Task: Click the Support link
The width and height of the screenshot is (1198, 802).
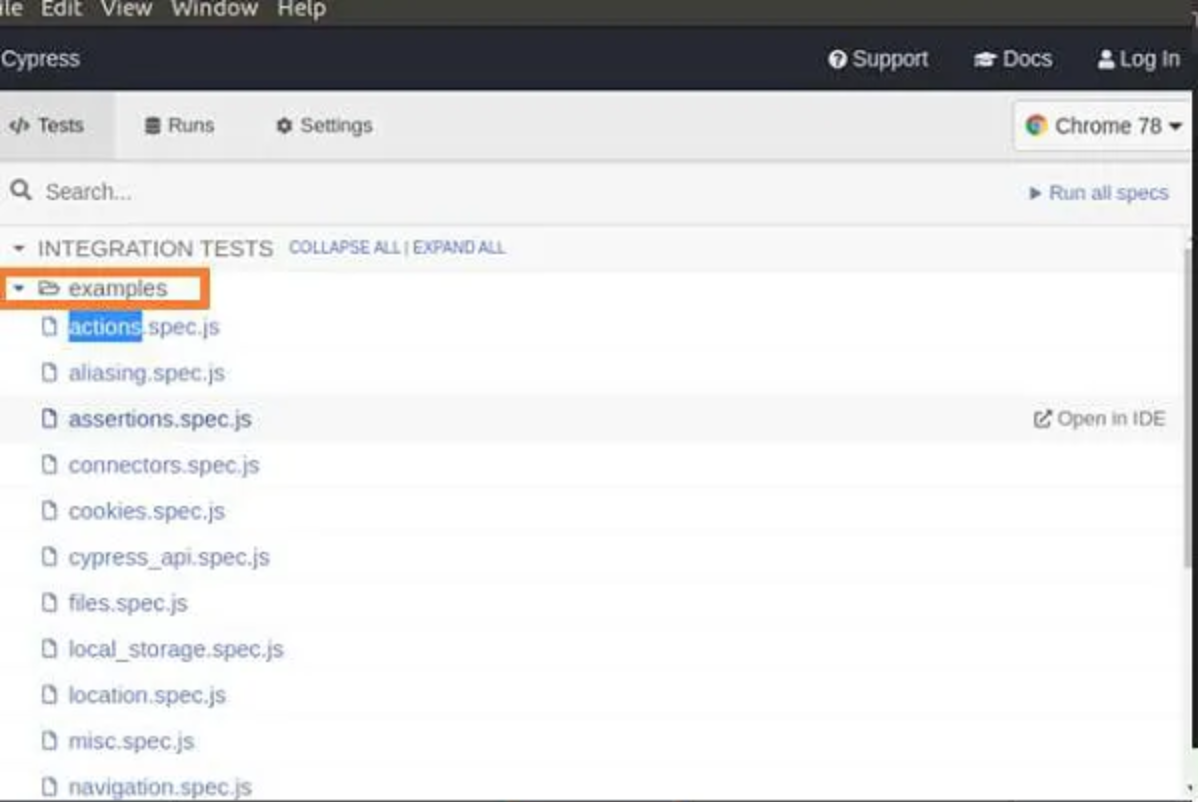Action: [x=878, y=59]
